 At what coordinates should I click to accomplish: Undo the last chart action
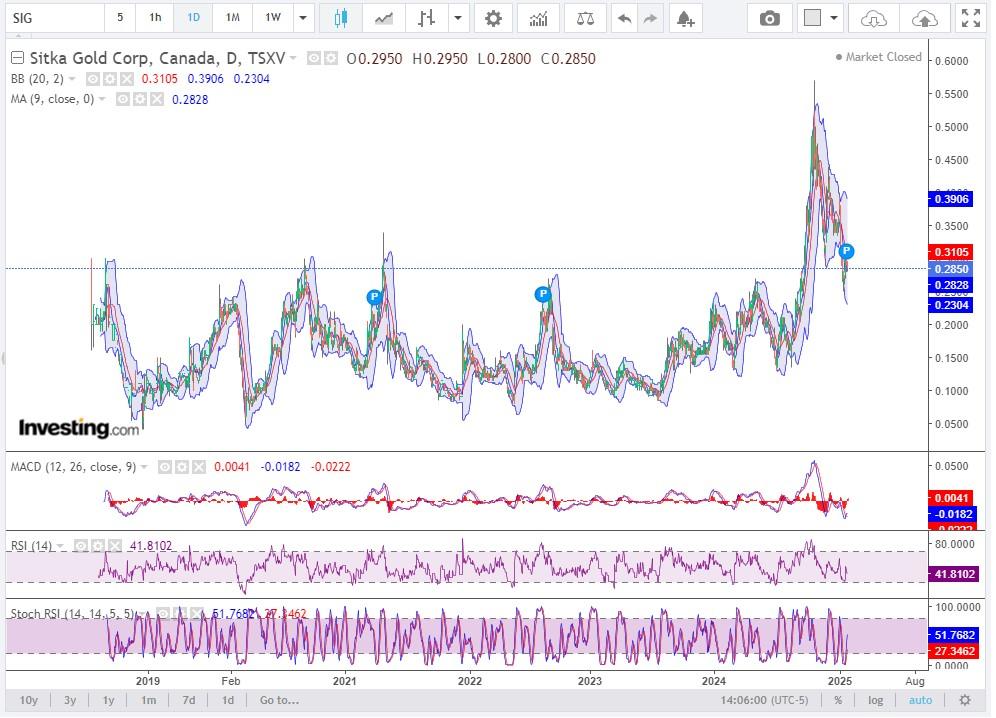[624, 18]
